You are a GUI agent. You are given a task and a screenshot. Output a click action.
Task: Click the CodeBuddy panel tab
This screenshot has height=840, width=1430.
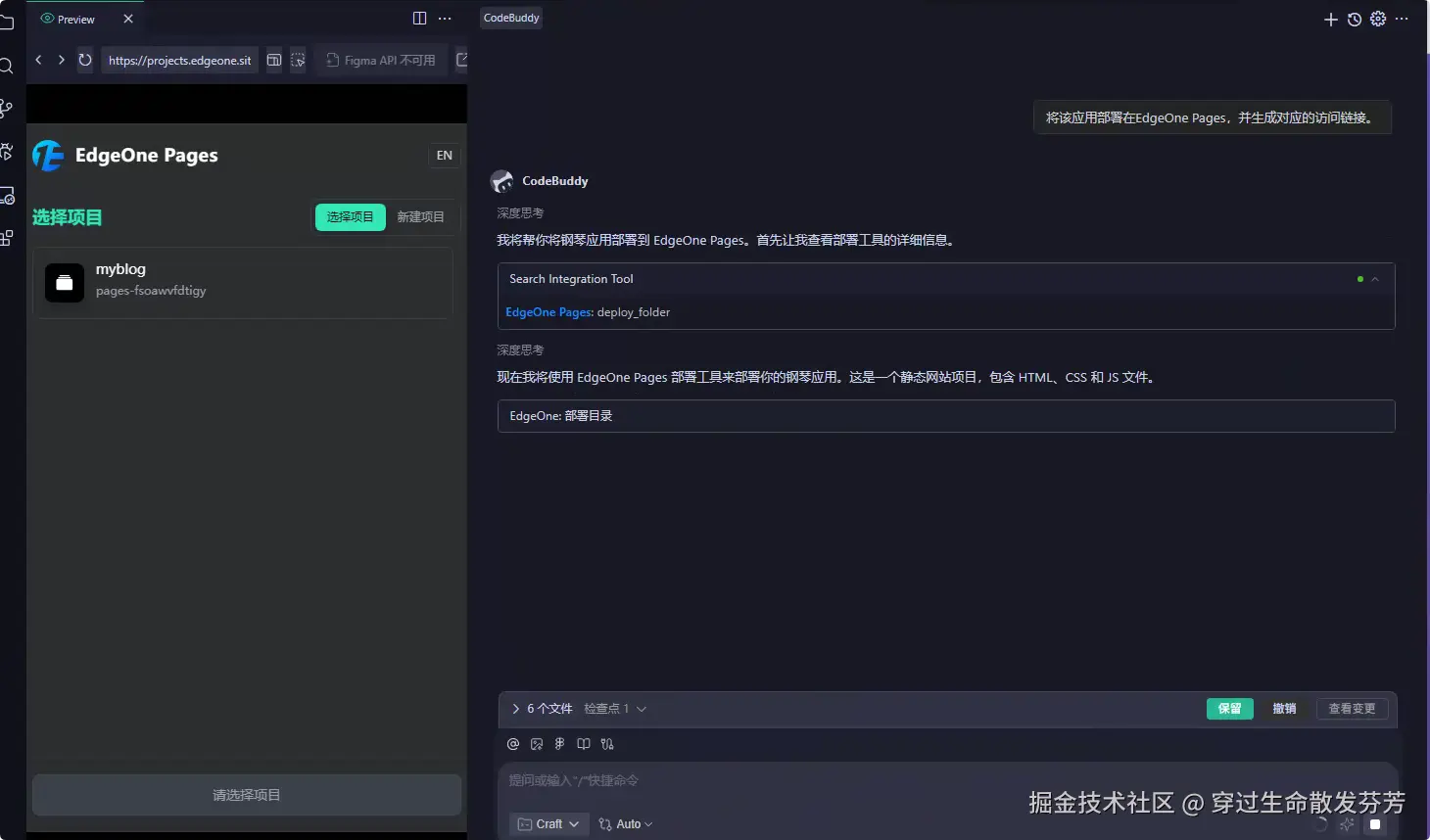coord(511,18)
